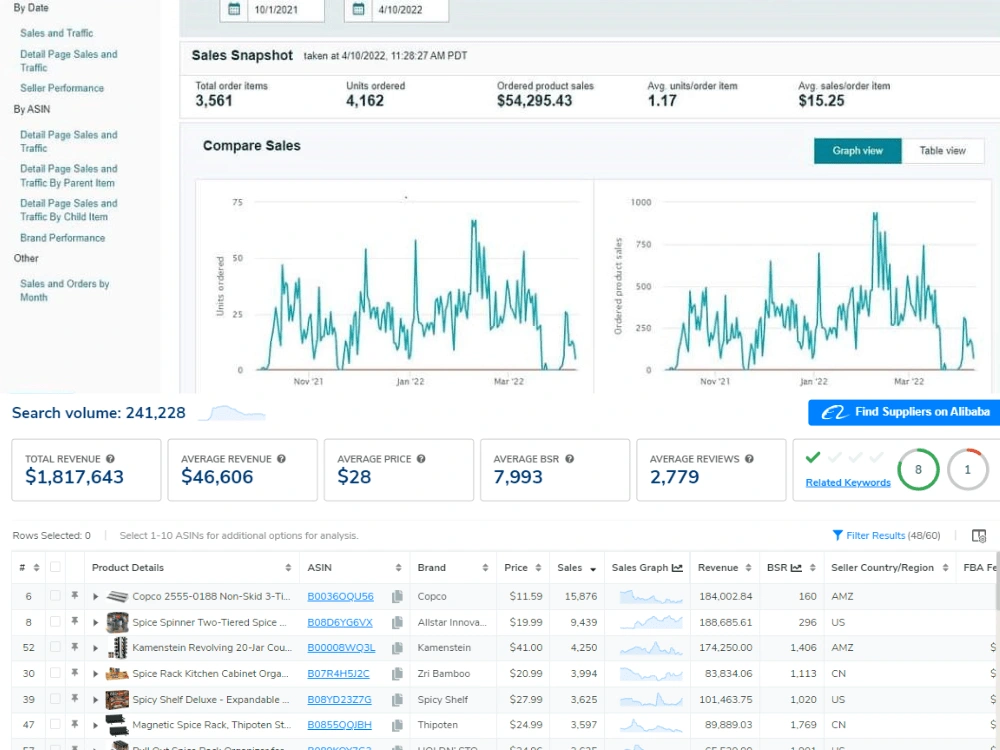Image resolution: width=1000 pixels, height=750 pixels.
Task: Copy the Thipoten ASIN B0855QQJBH
Action: 397,725
